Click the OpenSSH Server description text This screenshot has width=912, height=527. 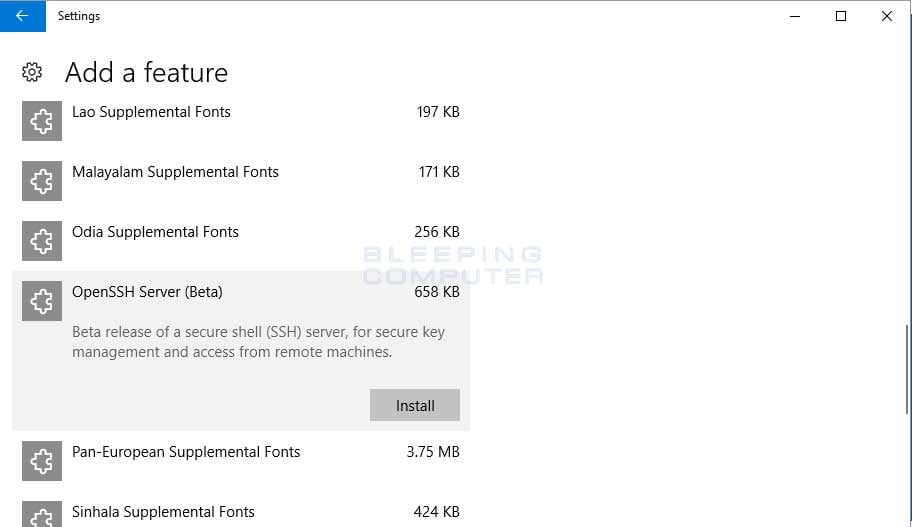(x=258, y=341)
